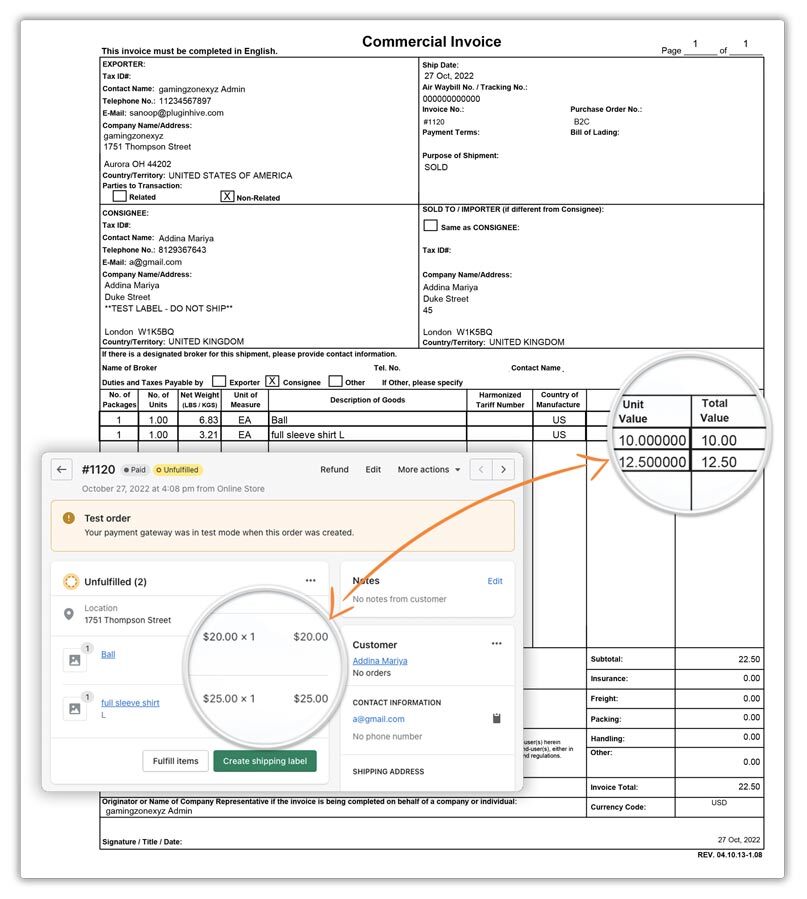
Task: Click the Refund action on the order
Action: pos(334,469)
